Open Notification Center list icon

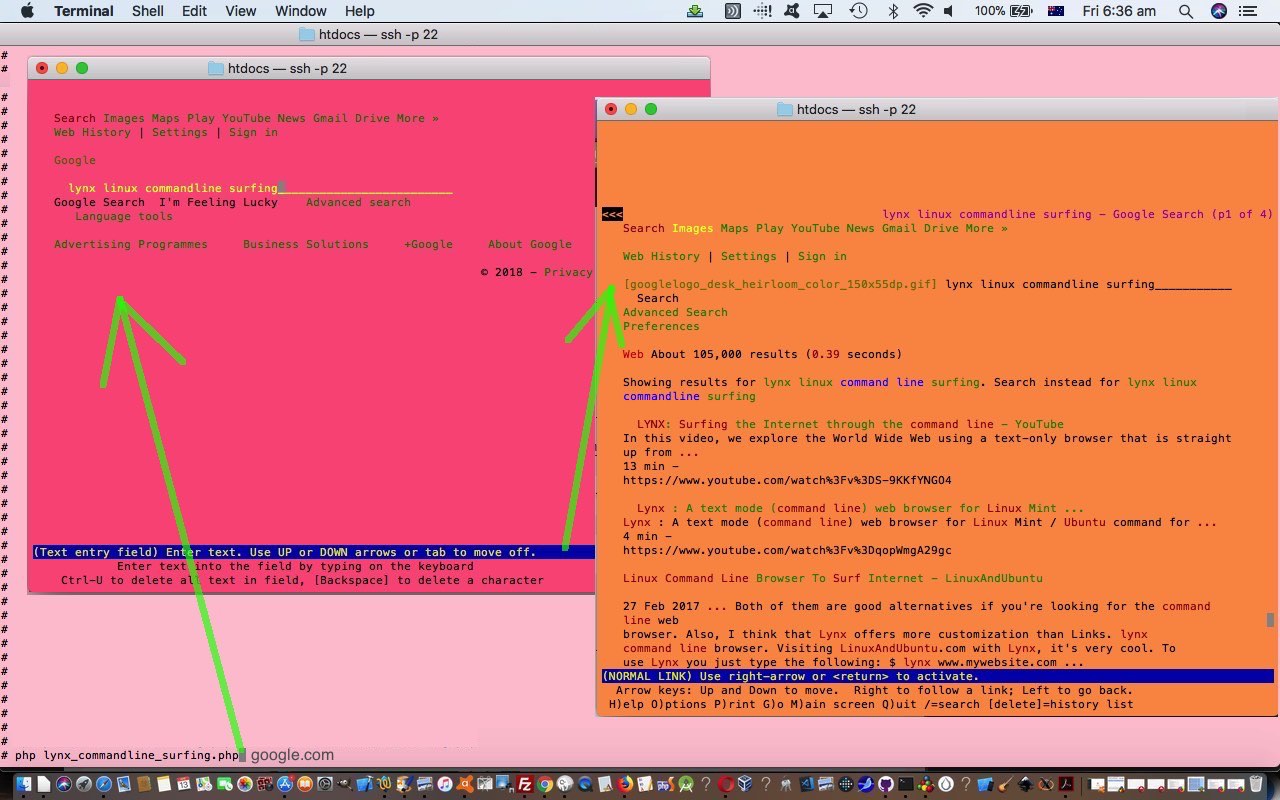(1248, 11)
